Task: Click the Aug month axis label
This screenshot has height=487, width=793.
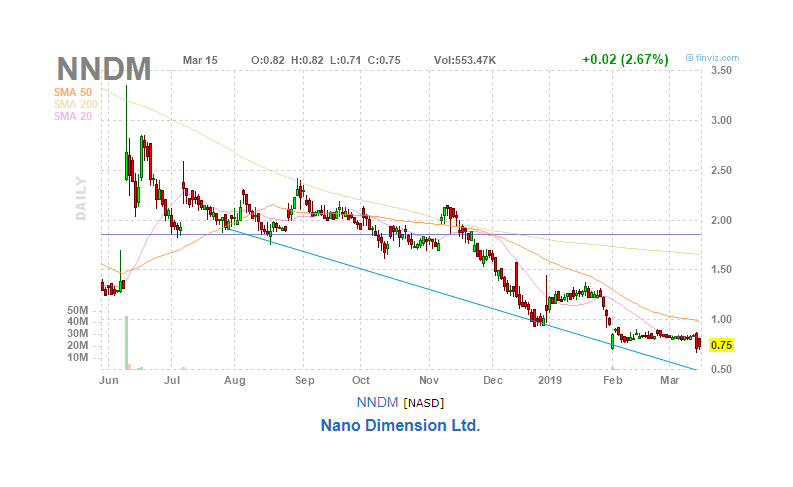Action: (x=235, y=380)
